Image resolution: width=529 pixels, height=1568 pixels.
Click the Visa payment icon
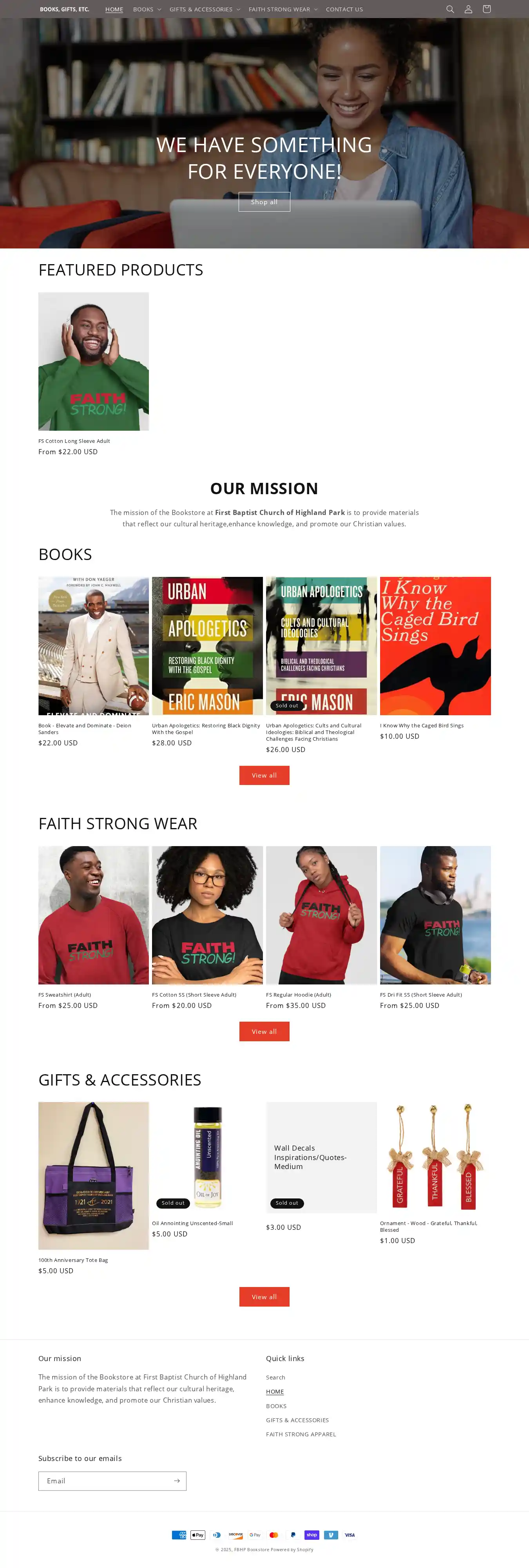pyautogui.click(x=350, y=1535)
